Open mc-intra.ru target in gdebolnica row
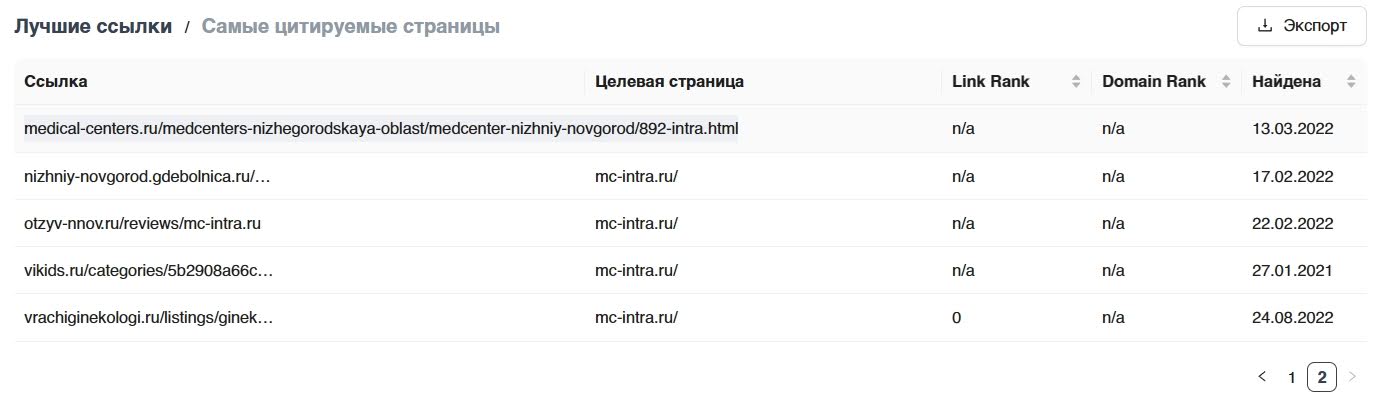Image resolution: width=1380 pixels, height=410 pixels. [x=636, y=177]
